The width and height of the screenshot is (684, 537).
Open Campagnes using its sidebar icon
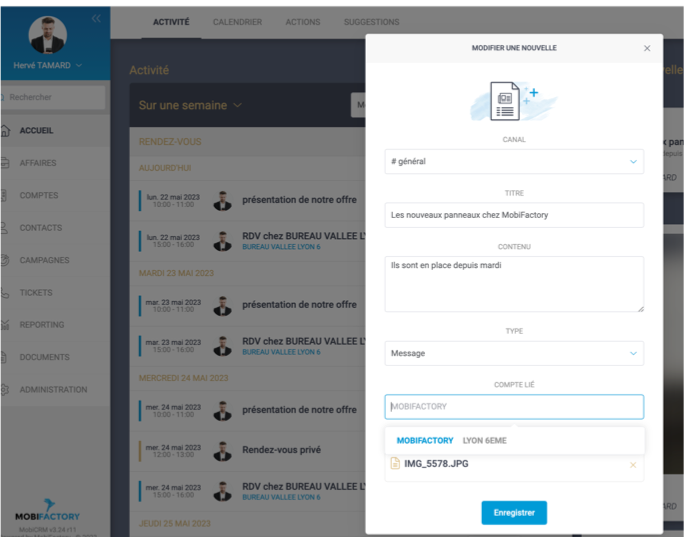[5, 260]
